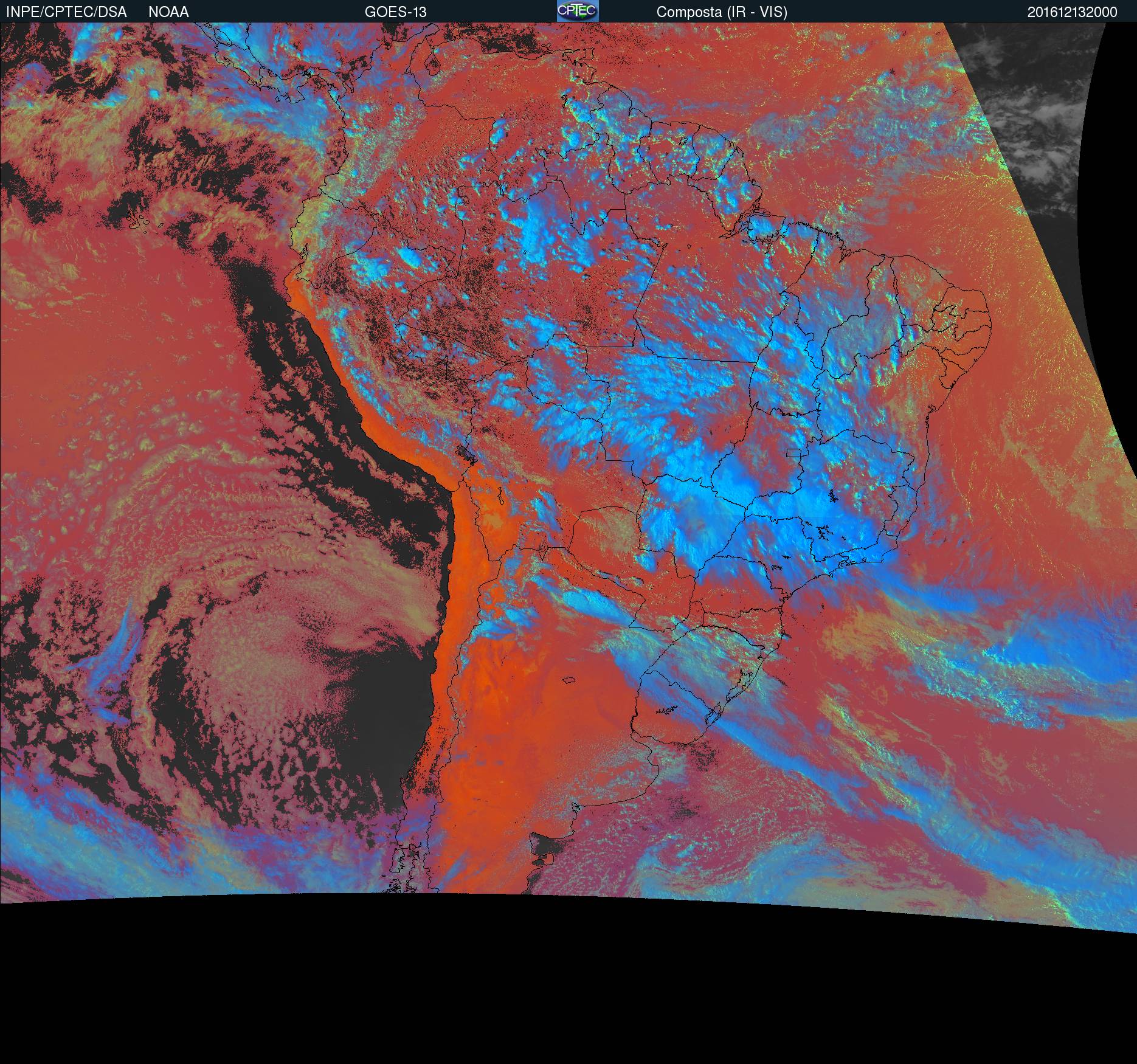
Task: Click the NOAA label in the header
Action: [x=168, y=12]
